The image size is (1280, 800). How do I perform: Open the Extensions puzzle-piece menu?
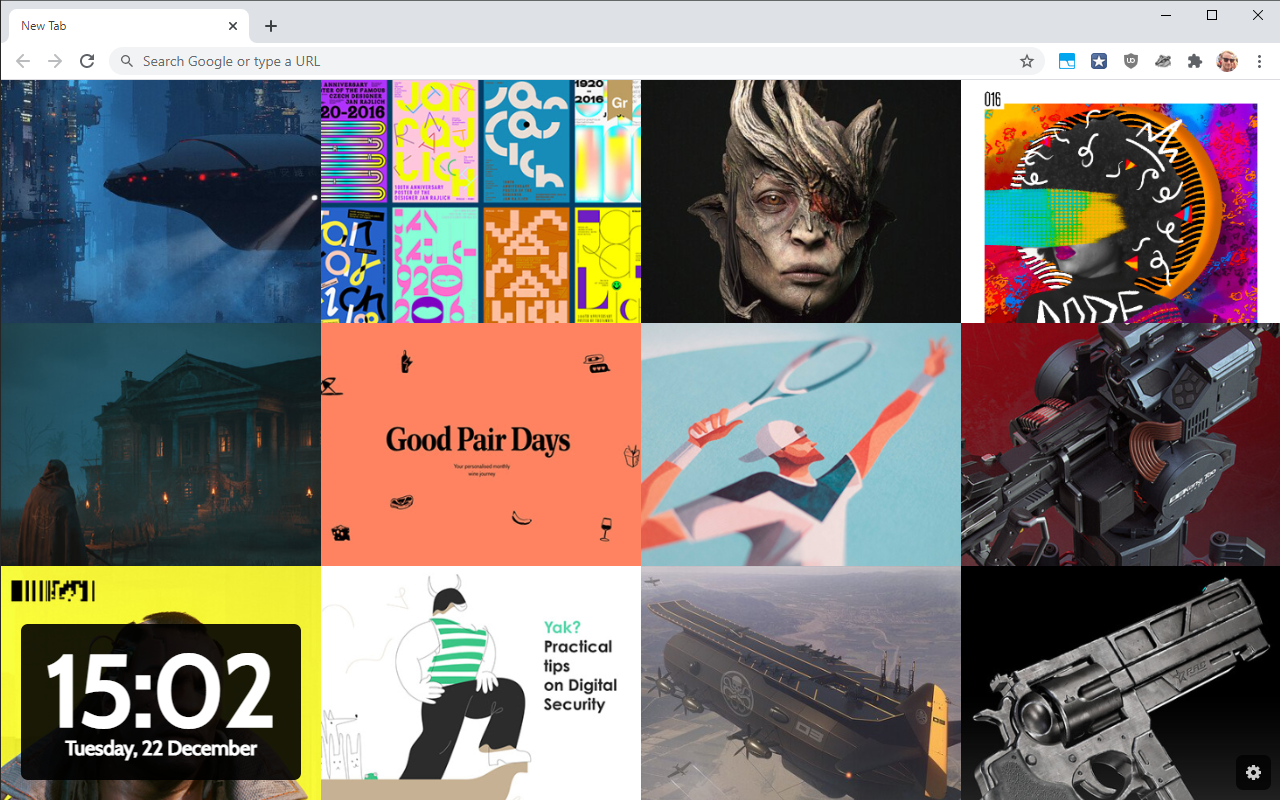click(1195, 61)
